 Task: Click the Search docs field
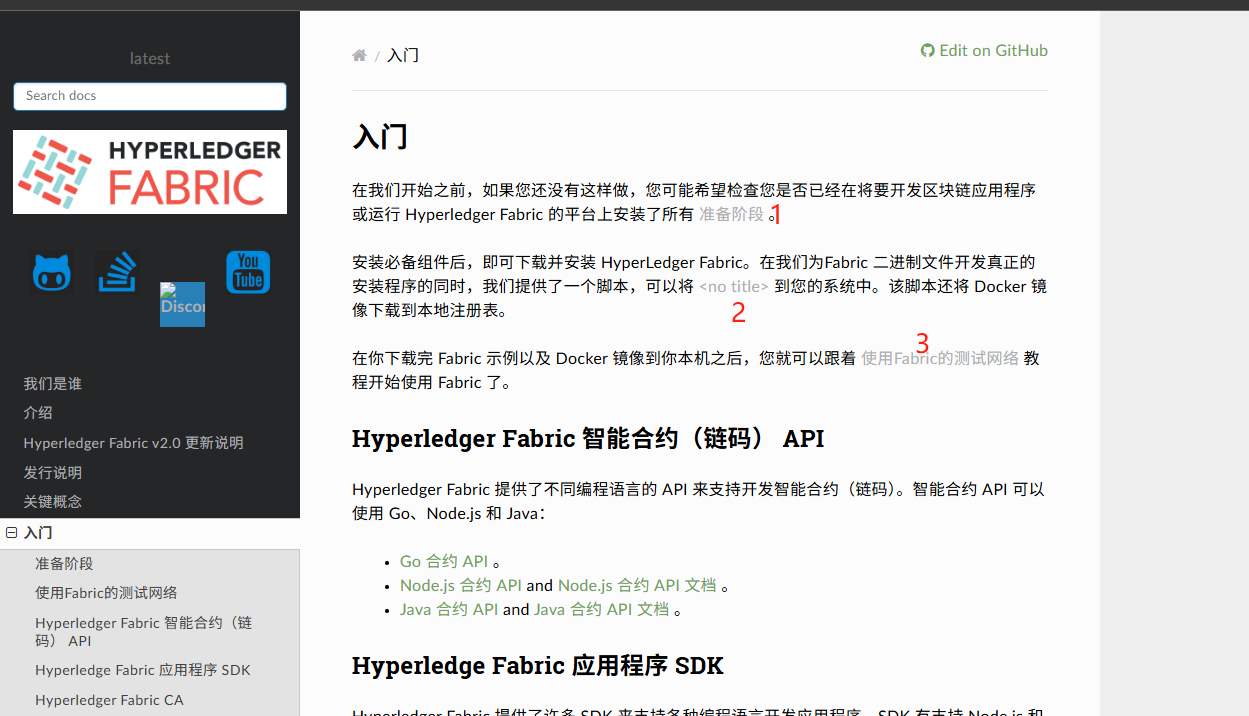pos(150,96)
